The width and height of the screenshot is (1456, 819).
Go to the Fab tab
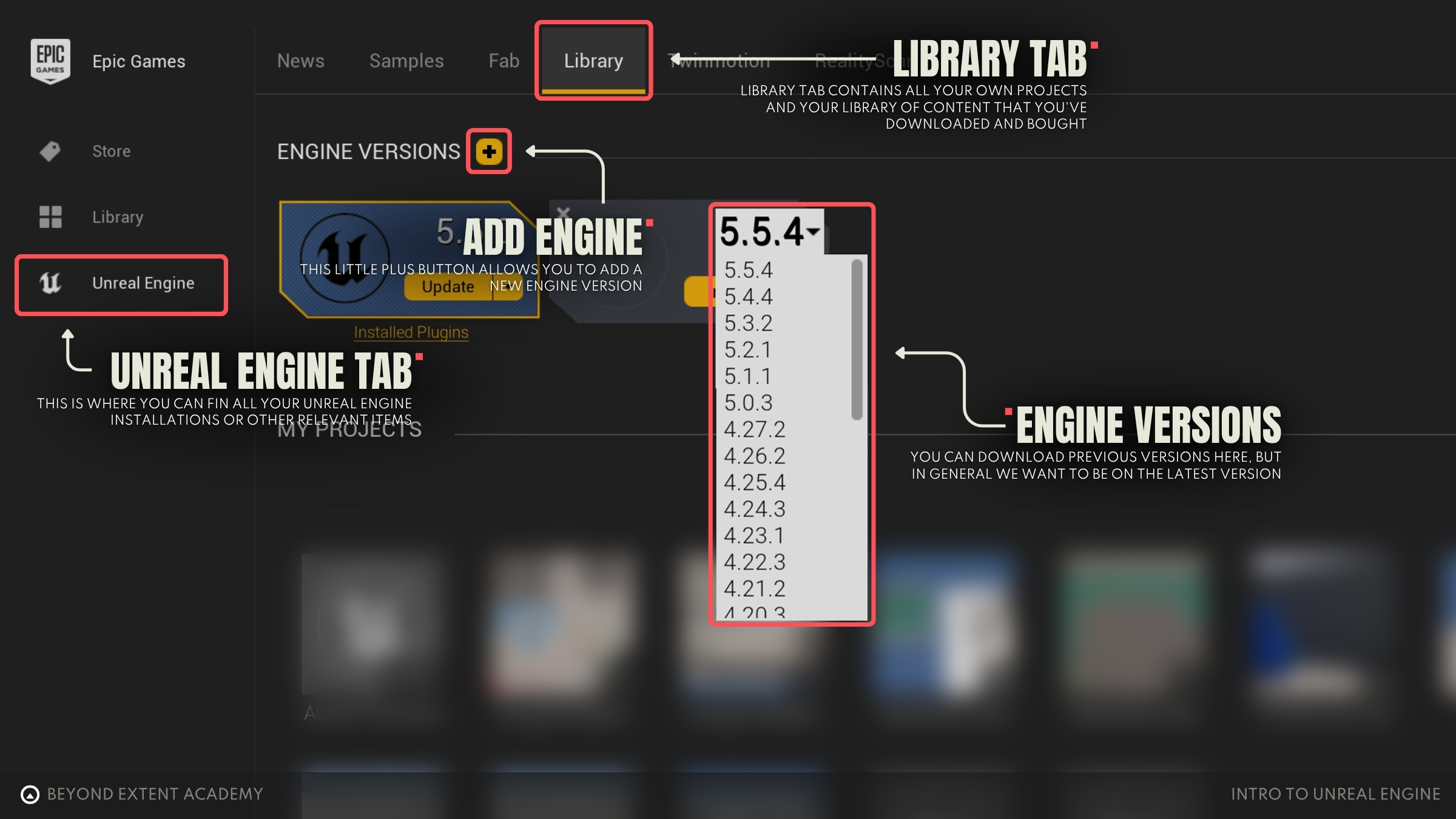(504, 61)
